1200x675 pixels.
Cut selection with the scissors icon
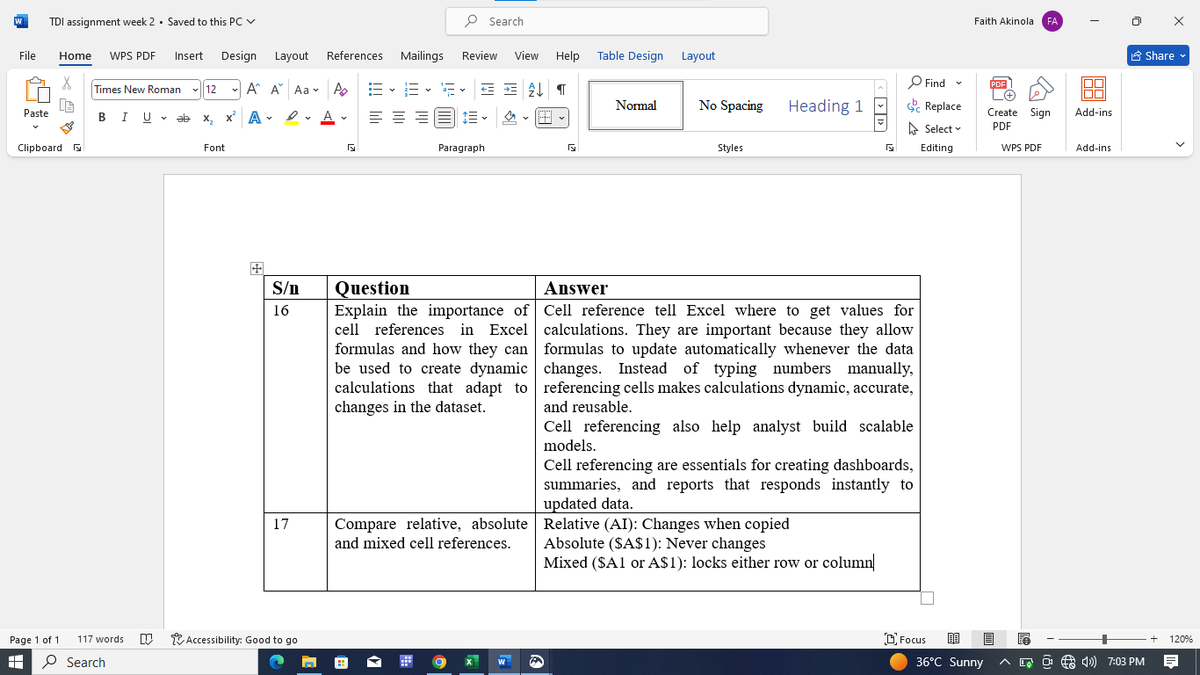click(x=68, y=85)
